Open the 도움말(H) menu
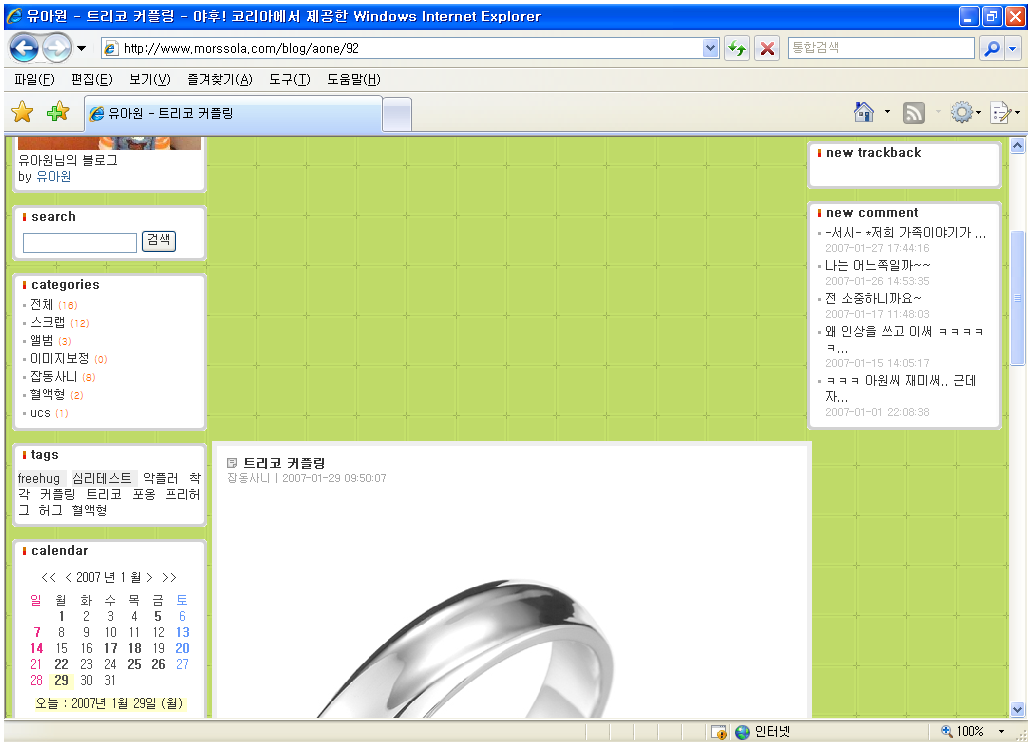The height and width of the screenshot is (746, 1032). coord(353,80)
